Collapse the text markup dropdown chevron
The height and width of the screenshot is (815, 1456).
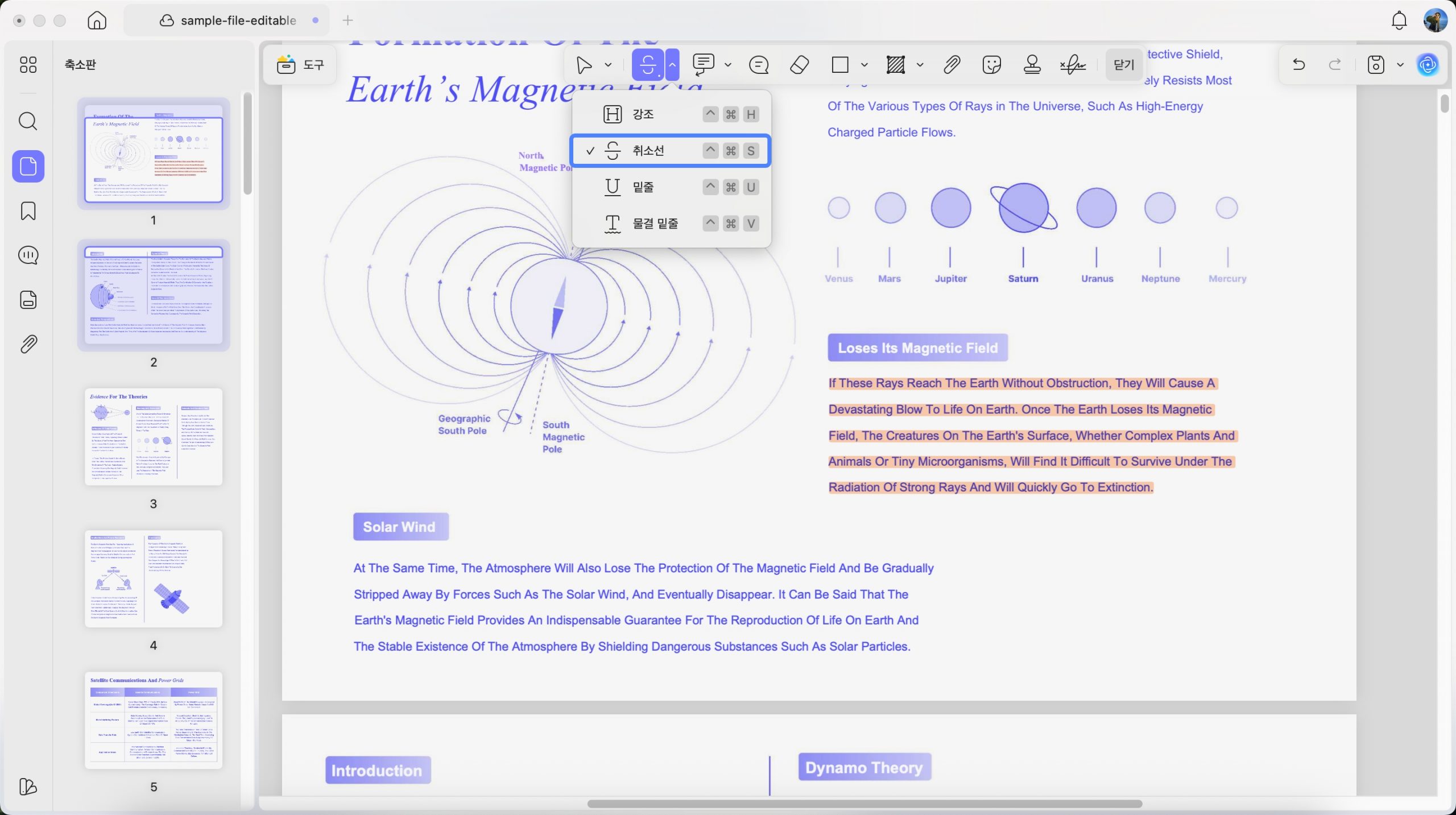[x=672, y=65]
